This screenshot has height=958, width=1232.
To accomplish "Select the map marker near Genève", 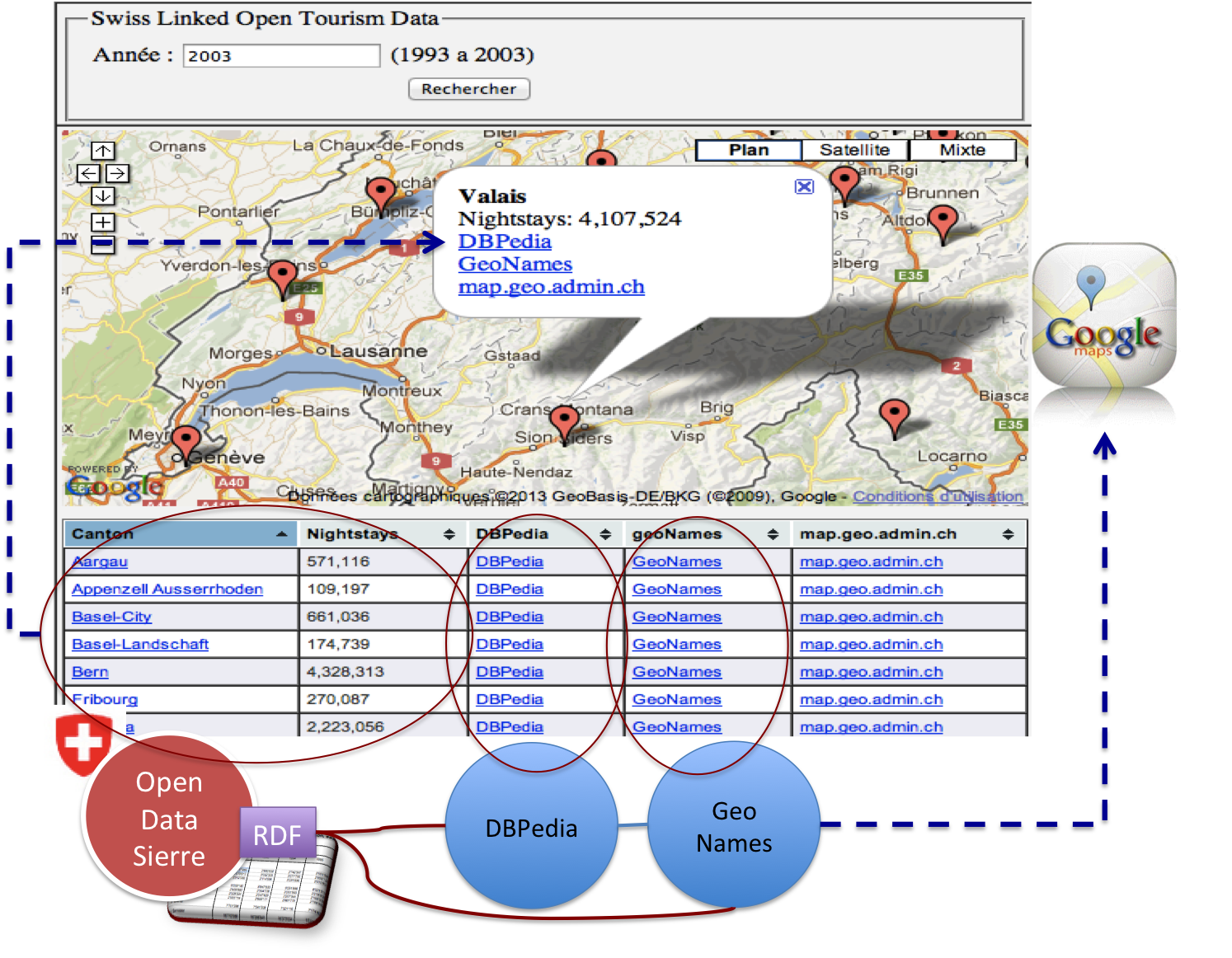I will point(186,444).
